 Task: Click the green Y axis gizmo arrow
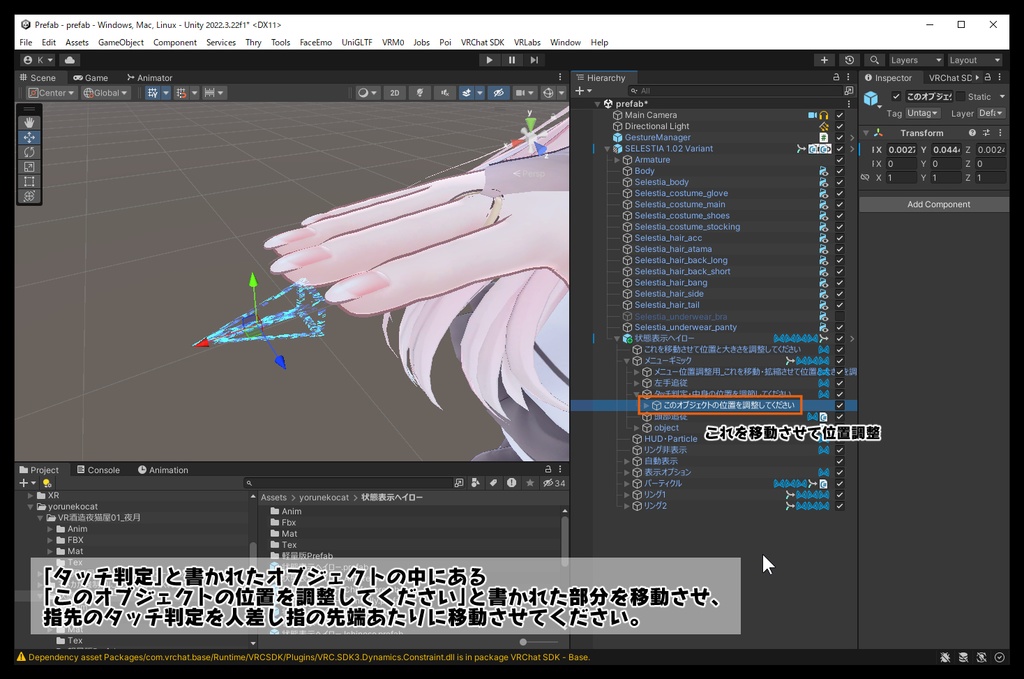[x=253, y=281]
